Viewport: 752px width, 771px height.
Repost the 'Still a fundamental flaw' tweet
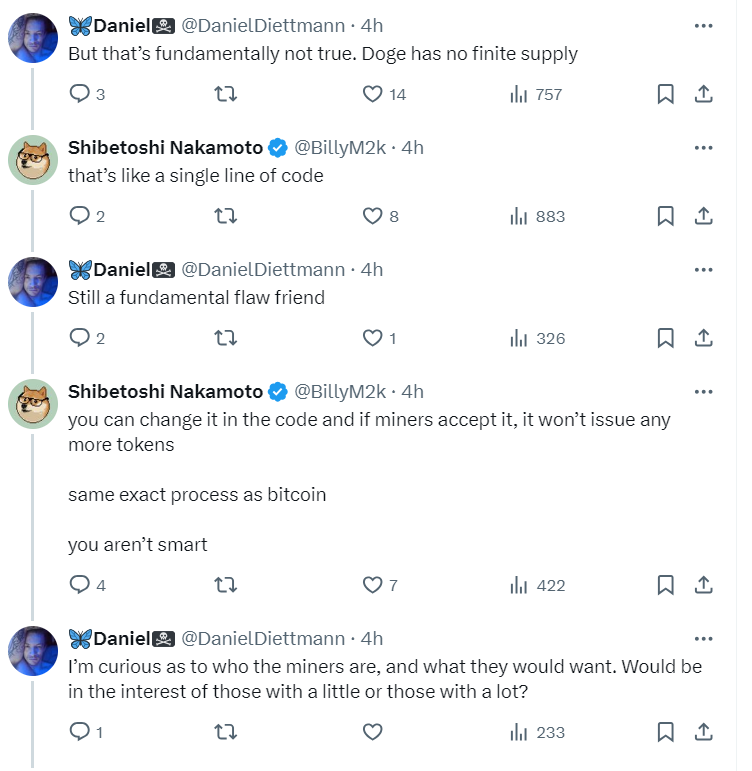coord(226,338)
